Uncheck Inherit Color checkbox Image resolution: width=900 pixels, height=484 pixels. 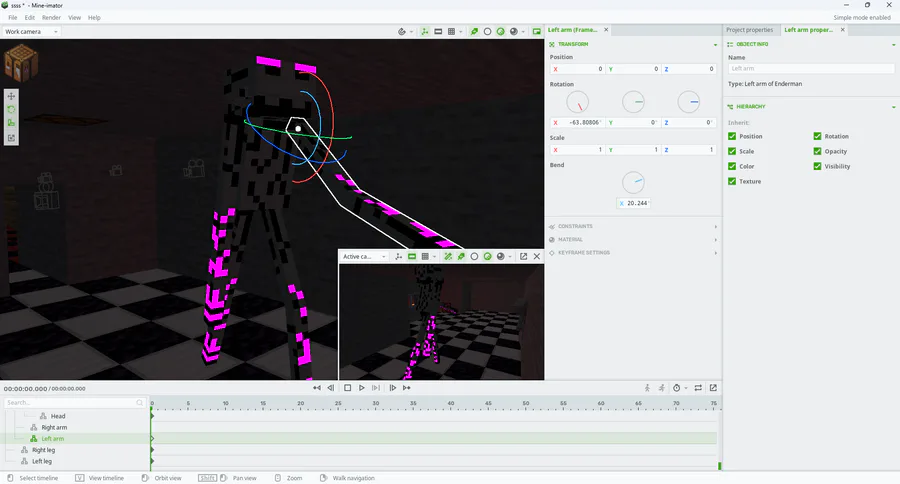(732, 166)
